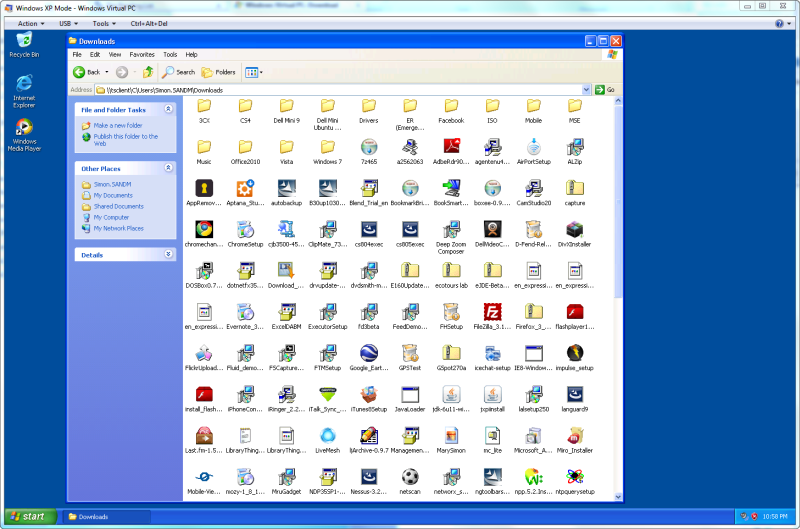Select the DivXInstaller icon

pyautogui.click(x=574, y=229)
